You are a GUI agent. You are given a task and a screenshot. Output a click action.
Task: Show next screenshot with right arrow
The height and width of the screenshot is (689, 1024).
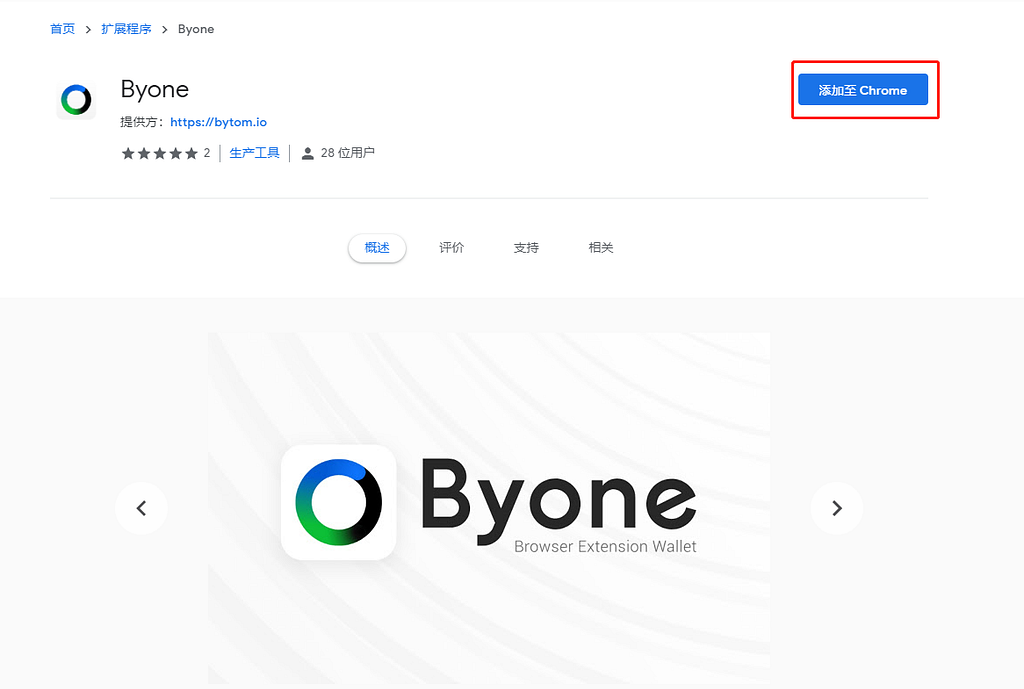[x=837, y=508]
